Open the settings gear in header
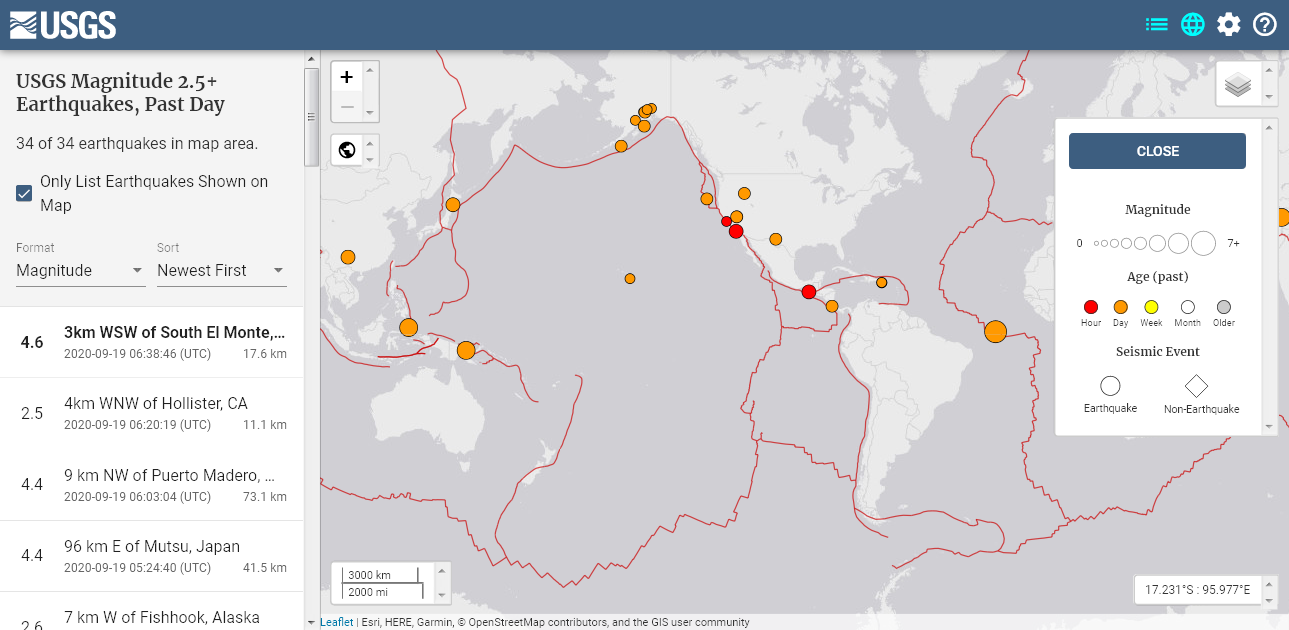 1229,24
